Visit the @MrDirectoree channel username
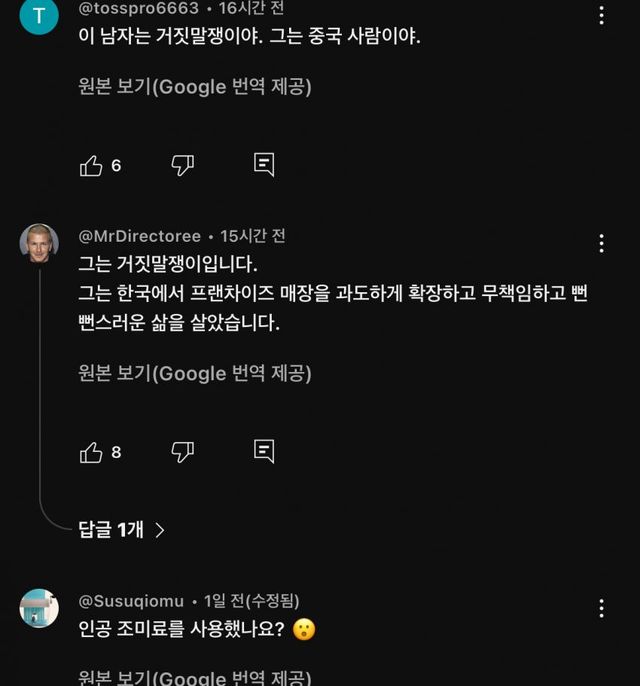The image size is (640, 686). (x=139, y=236)
